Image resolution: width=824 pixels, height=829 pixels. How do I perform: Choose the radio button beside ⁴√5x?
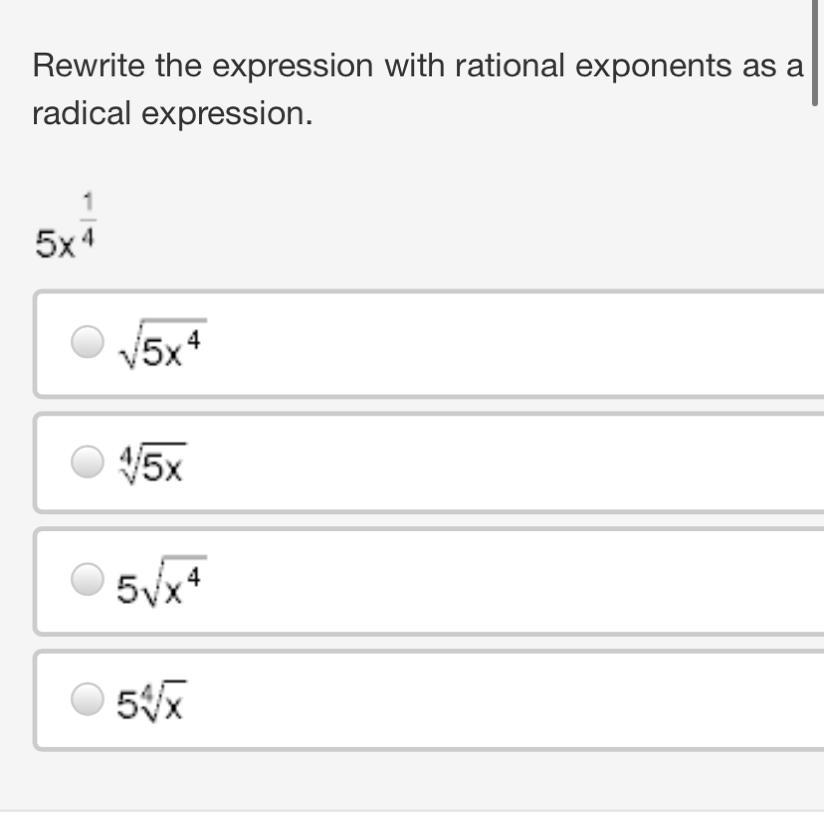pyautogui.click(x=87, y=461)
